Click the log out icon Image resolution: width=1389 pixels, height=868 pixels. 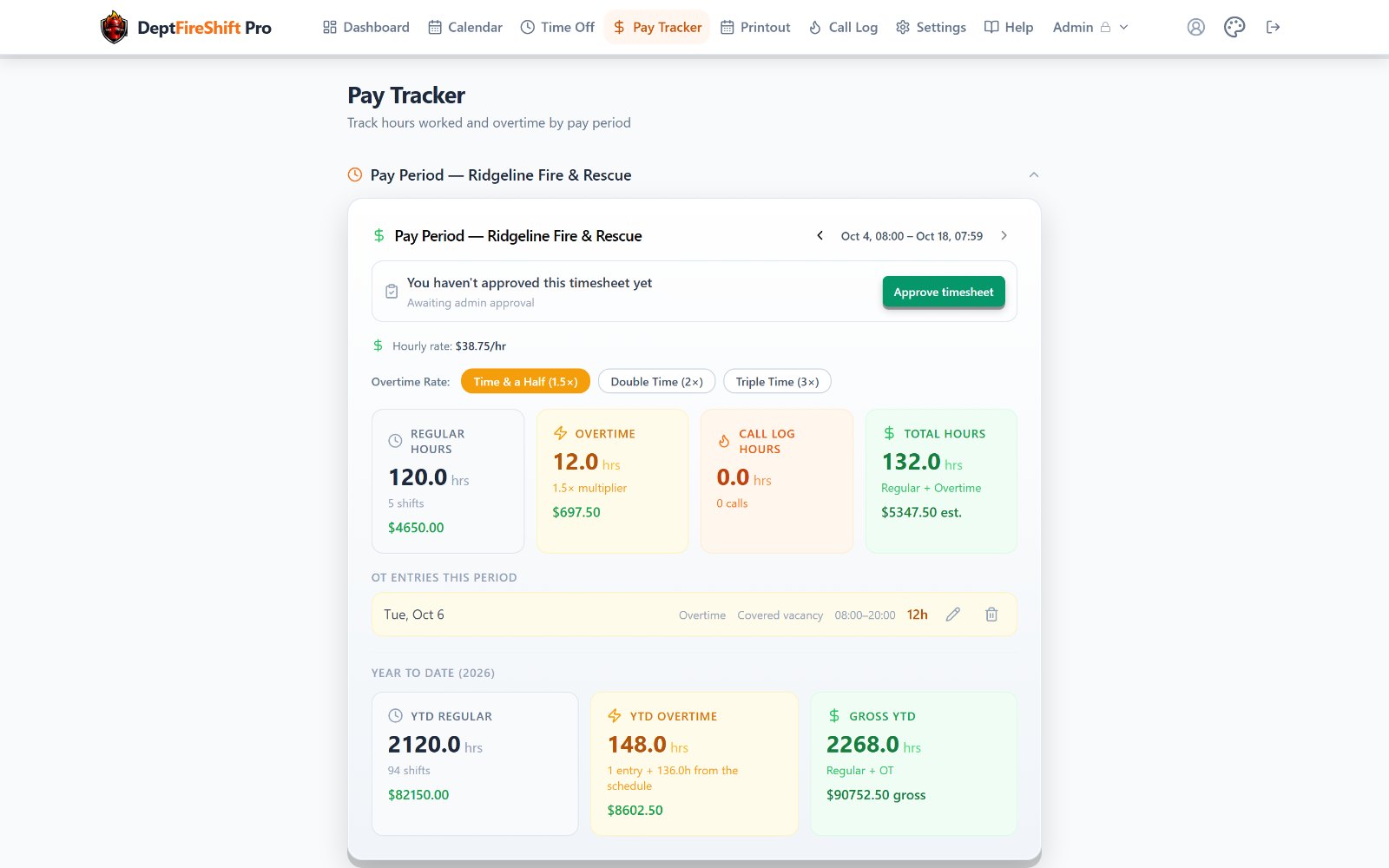click(1273, 27)
